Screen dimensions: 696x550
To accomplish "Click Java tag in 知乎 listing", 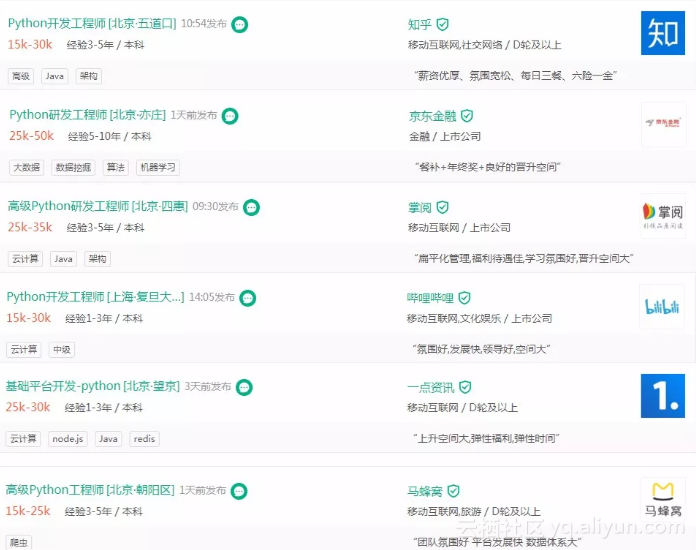I will pyautogui.click(x=55, y=76).
